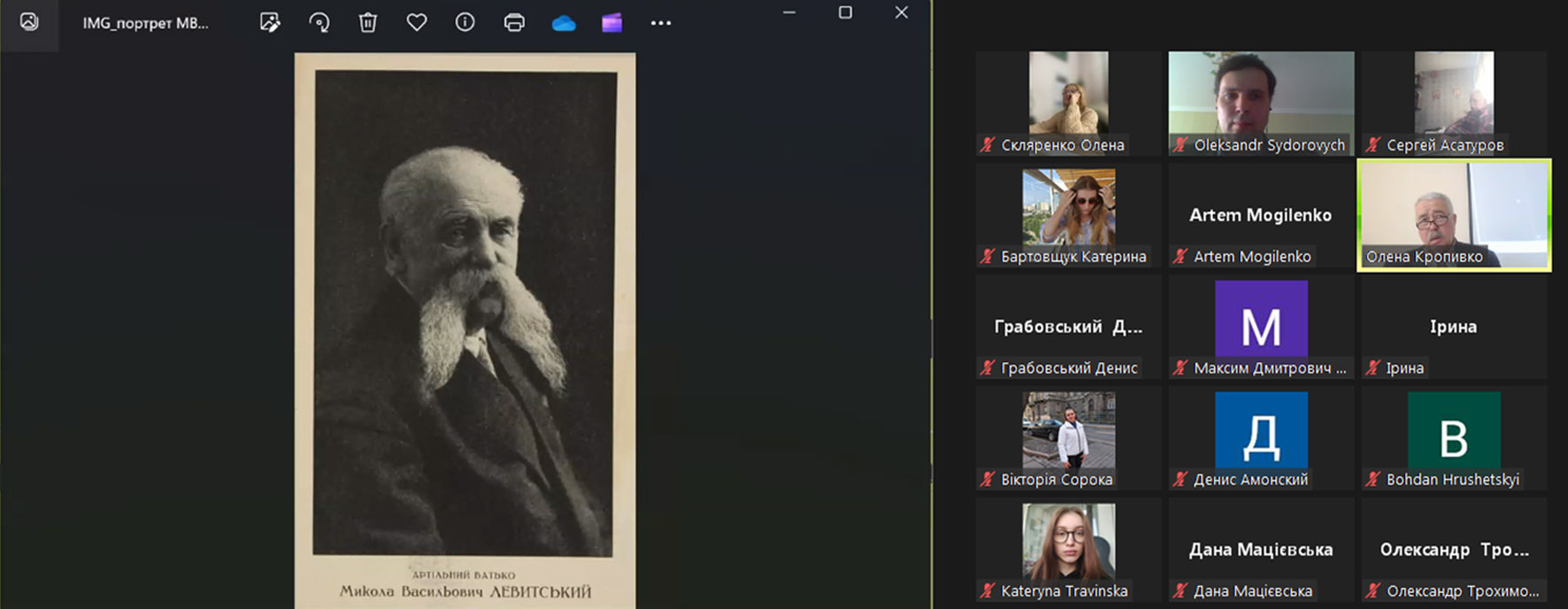Click the muted mic icon for Kateryna Travinska
This screenshot has width=1568, height=609.
coord(988,591)
